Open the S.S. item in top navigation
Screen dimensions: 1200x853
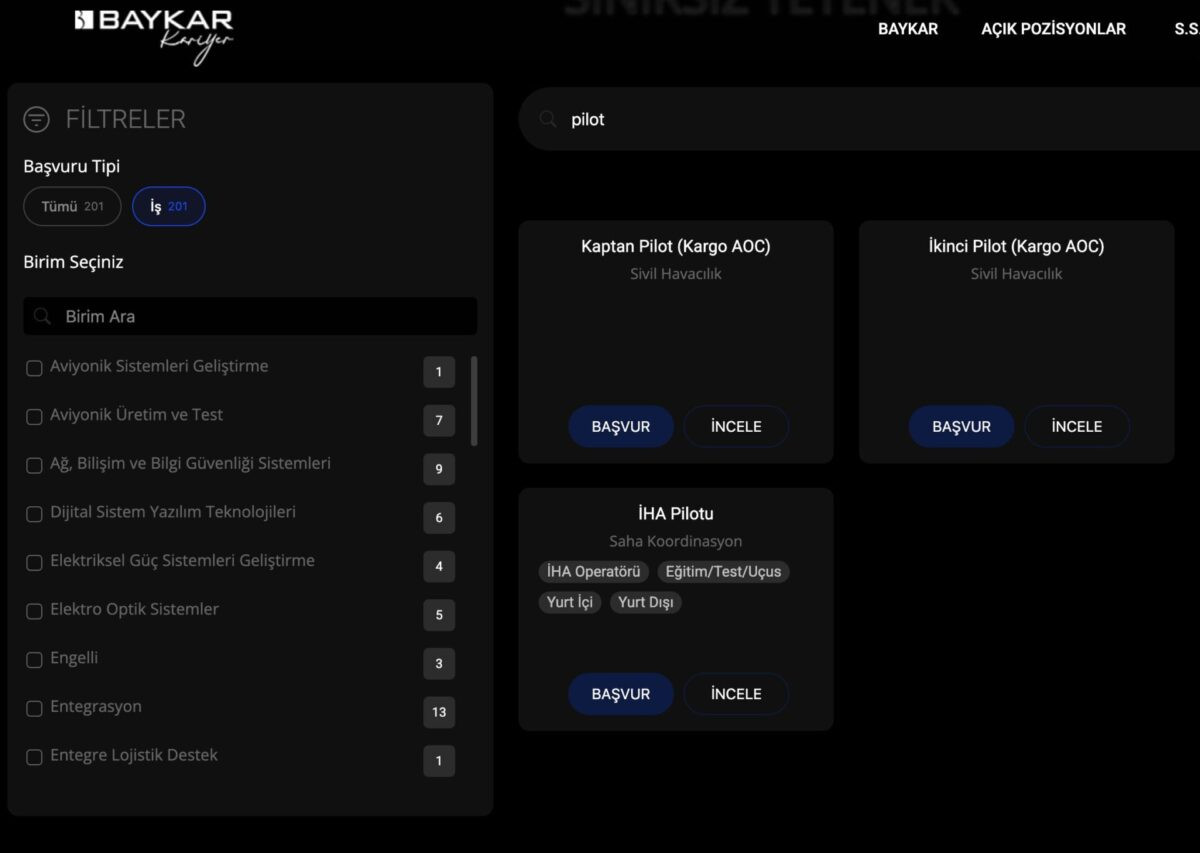(1186, 29)
